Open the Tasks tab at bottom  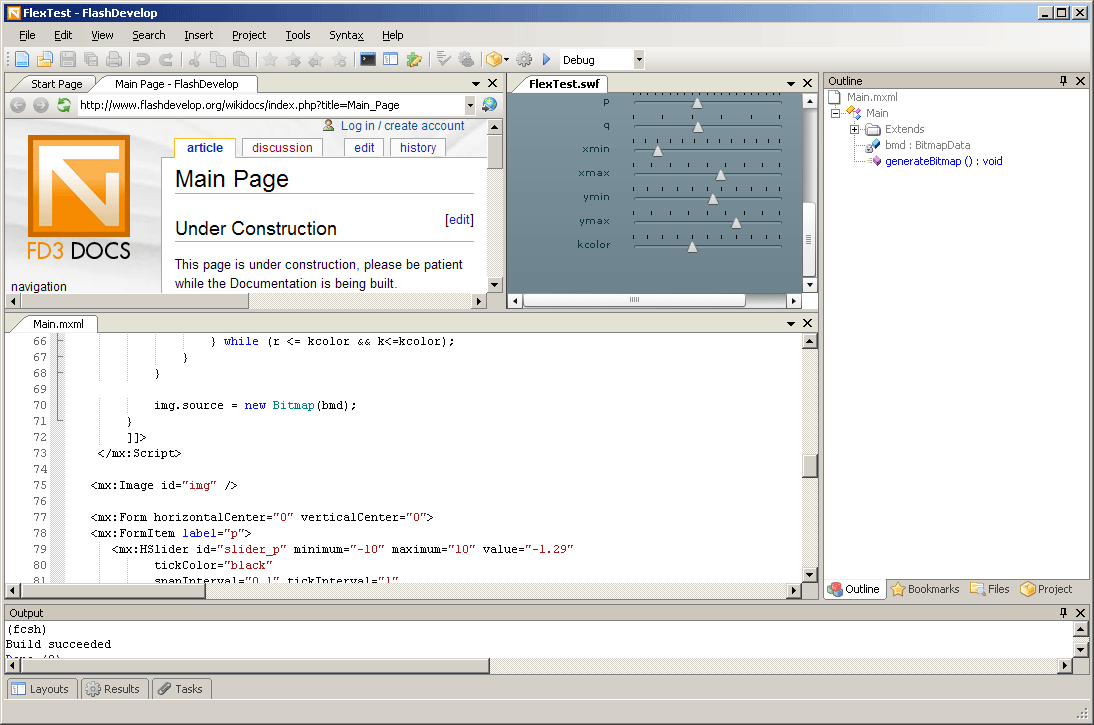click(x=181, y=689)
